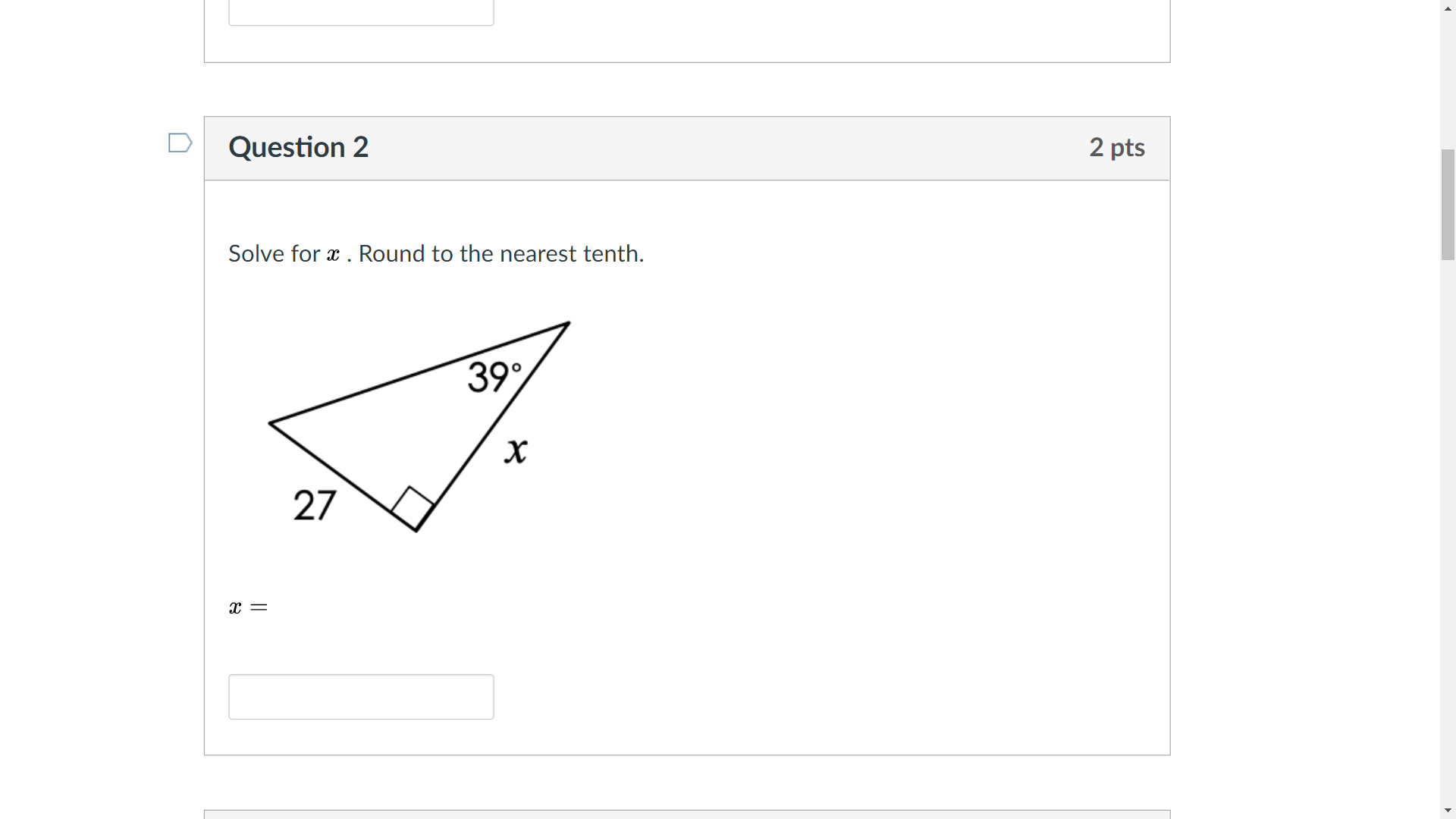Click the scrollbar down arrow
Image resolution: width=1456 pixels, height=819 pixels.
1448,811
